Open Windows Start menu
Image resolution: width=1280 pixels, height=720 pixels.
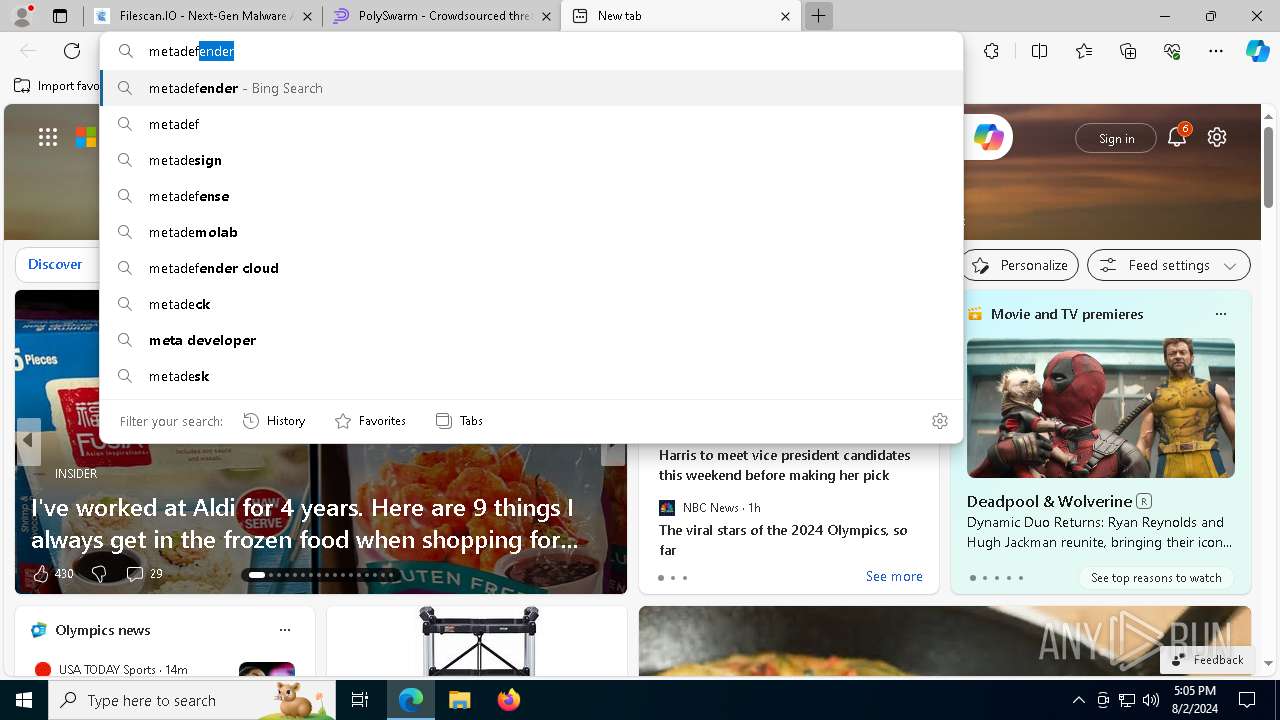pos(24,701)
